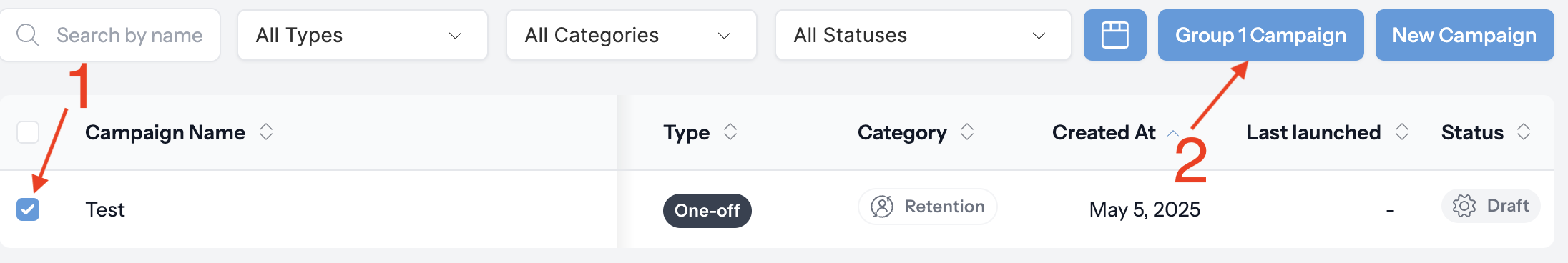The image size is (1568, 263).
Task: Click the Retention category person icon
Action: click(x=882, y=207)
